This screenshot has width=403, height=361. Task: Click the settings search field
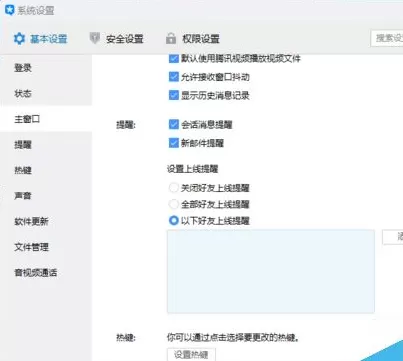pos(387,38)
